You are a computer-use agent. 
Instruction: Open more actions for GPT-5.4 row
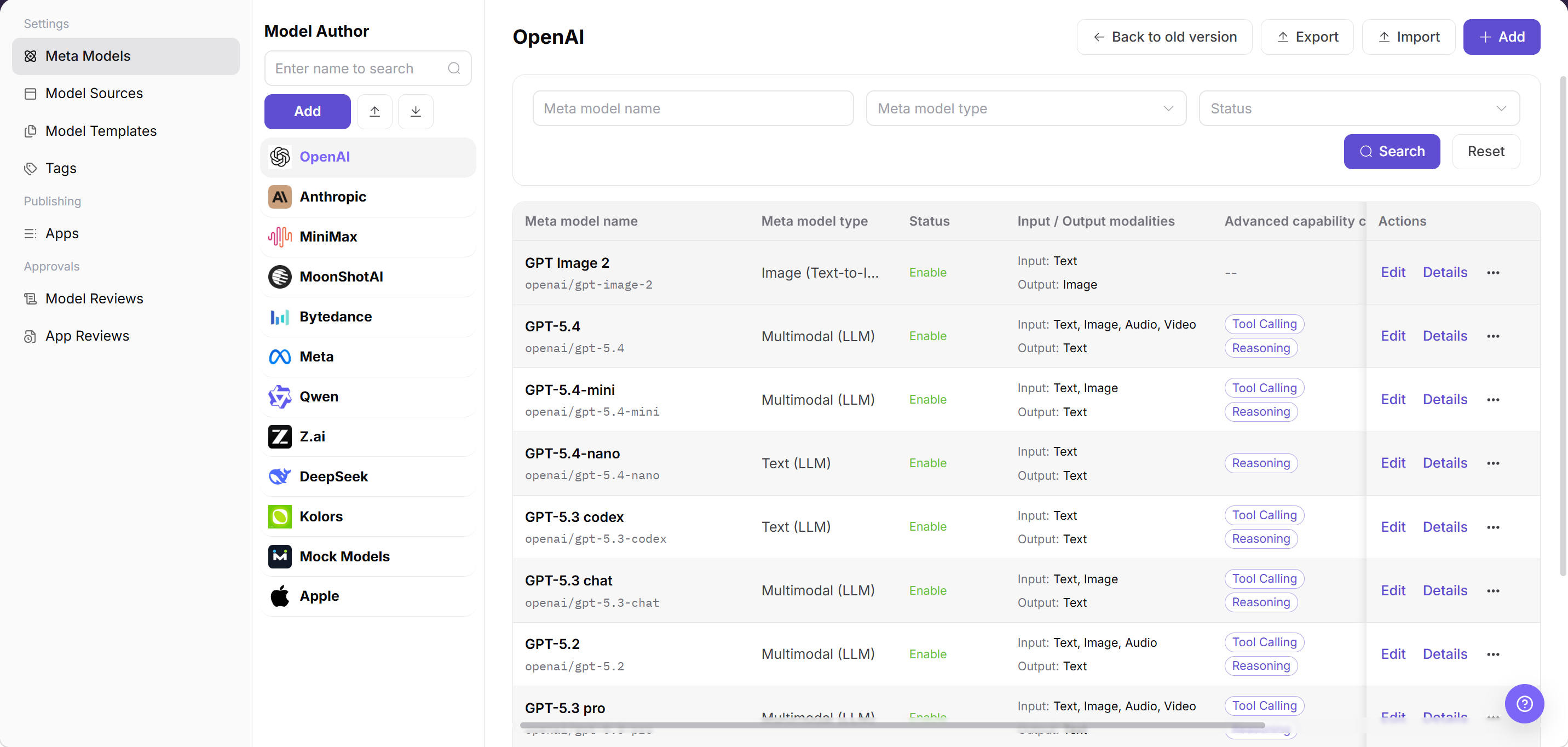1493,336
